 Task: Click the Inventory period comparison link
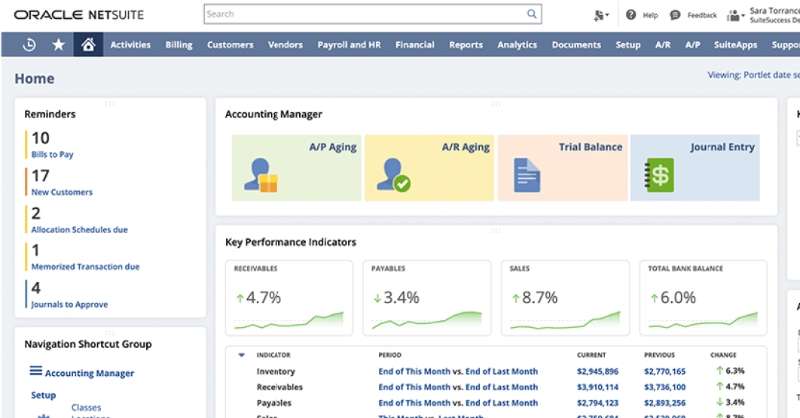[458, 371]
